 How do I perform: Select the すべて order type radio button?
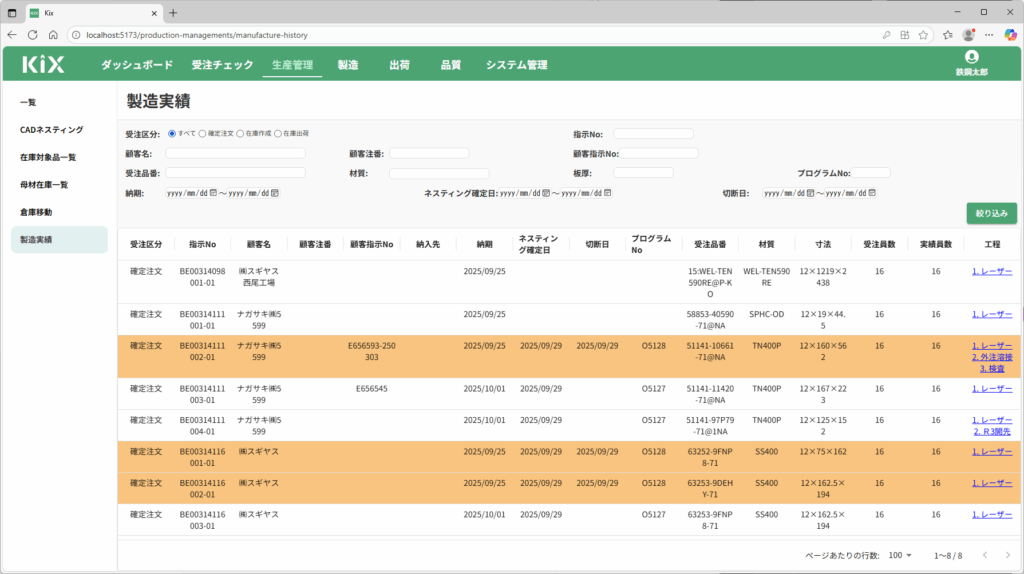[172, 133]
